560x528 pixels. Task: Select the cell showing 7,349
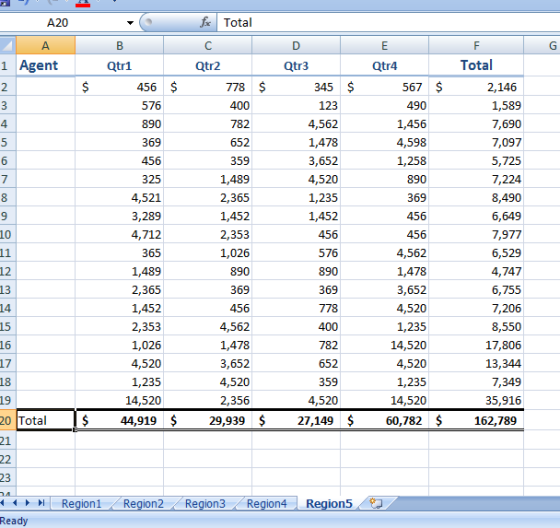pos(476,382)
